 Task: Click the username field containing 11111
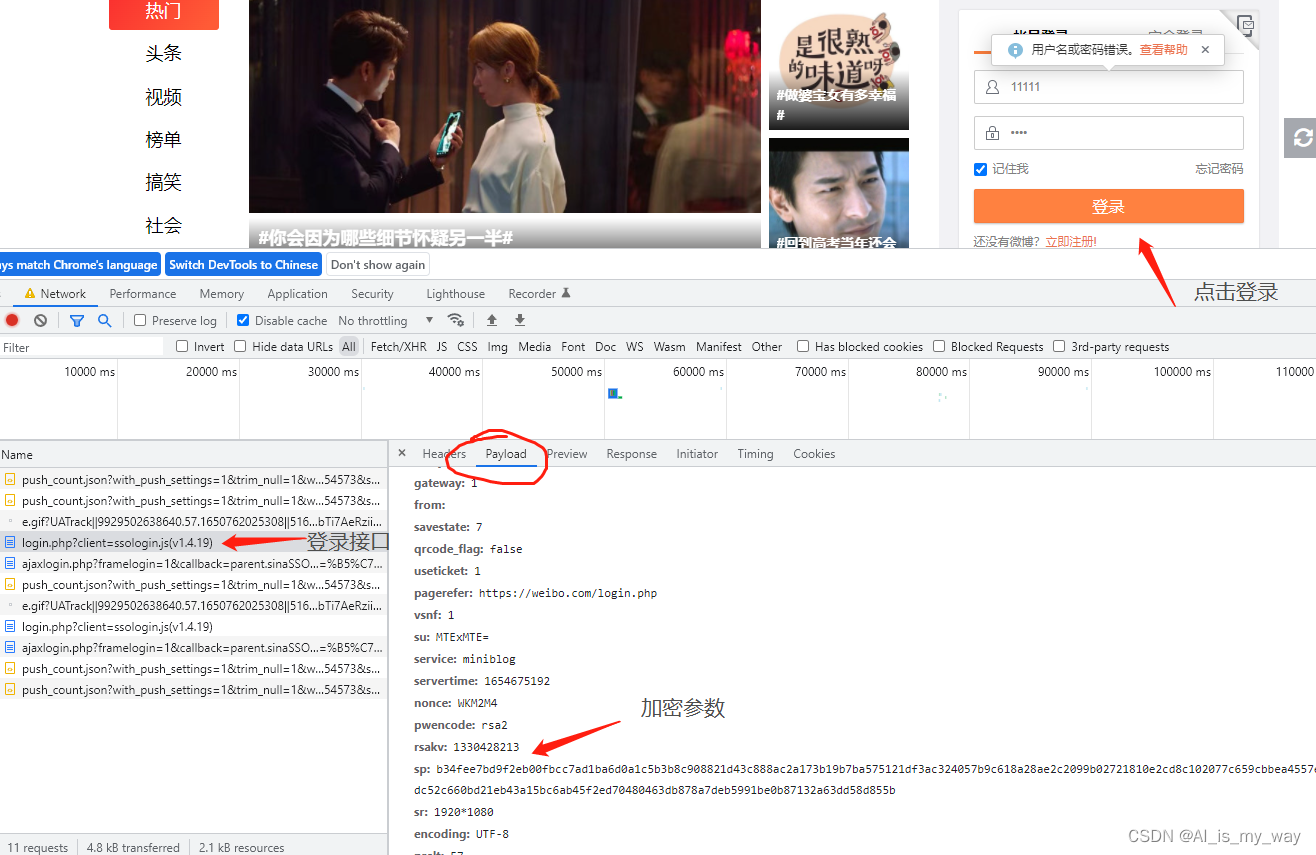coord(1108,87)
